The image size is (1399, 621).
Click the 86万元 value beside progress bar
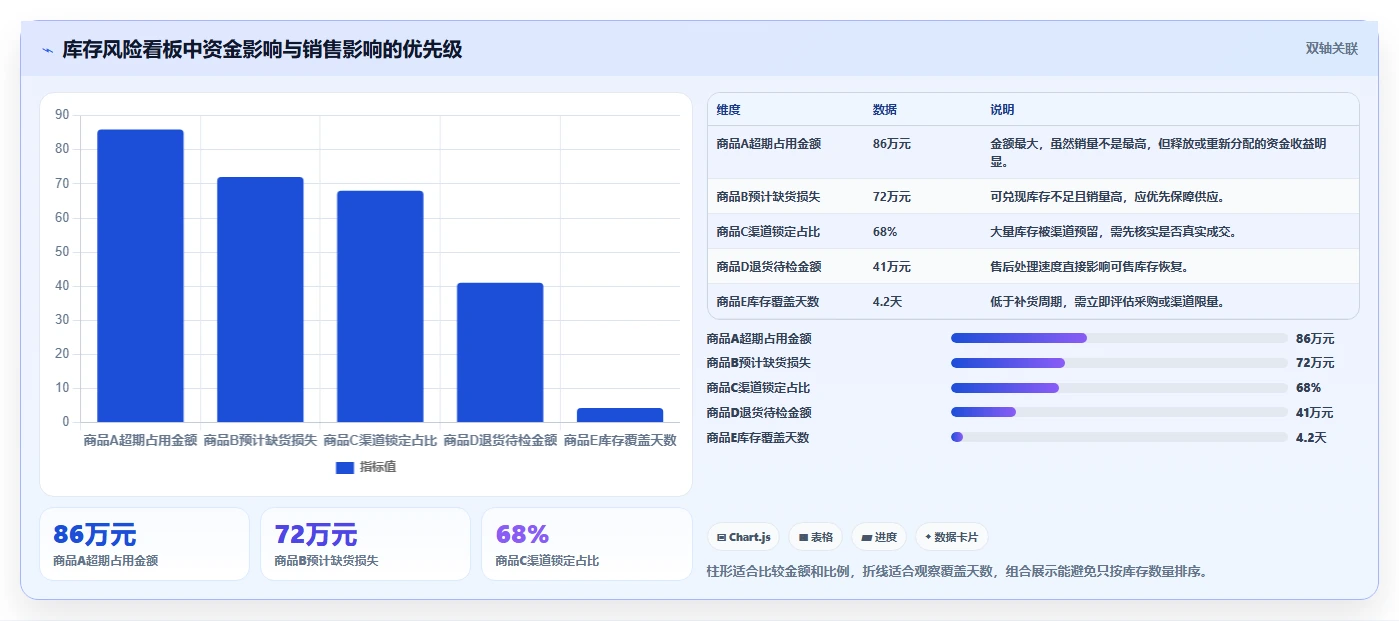click(x=1315, y=338)
